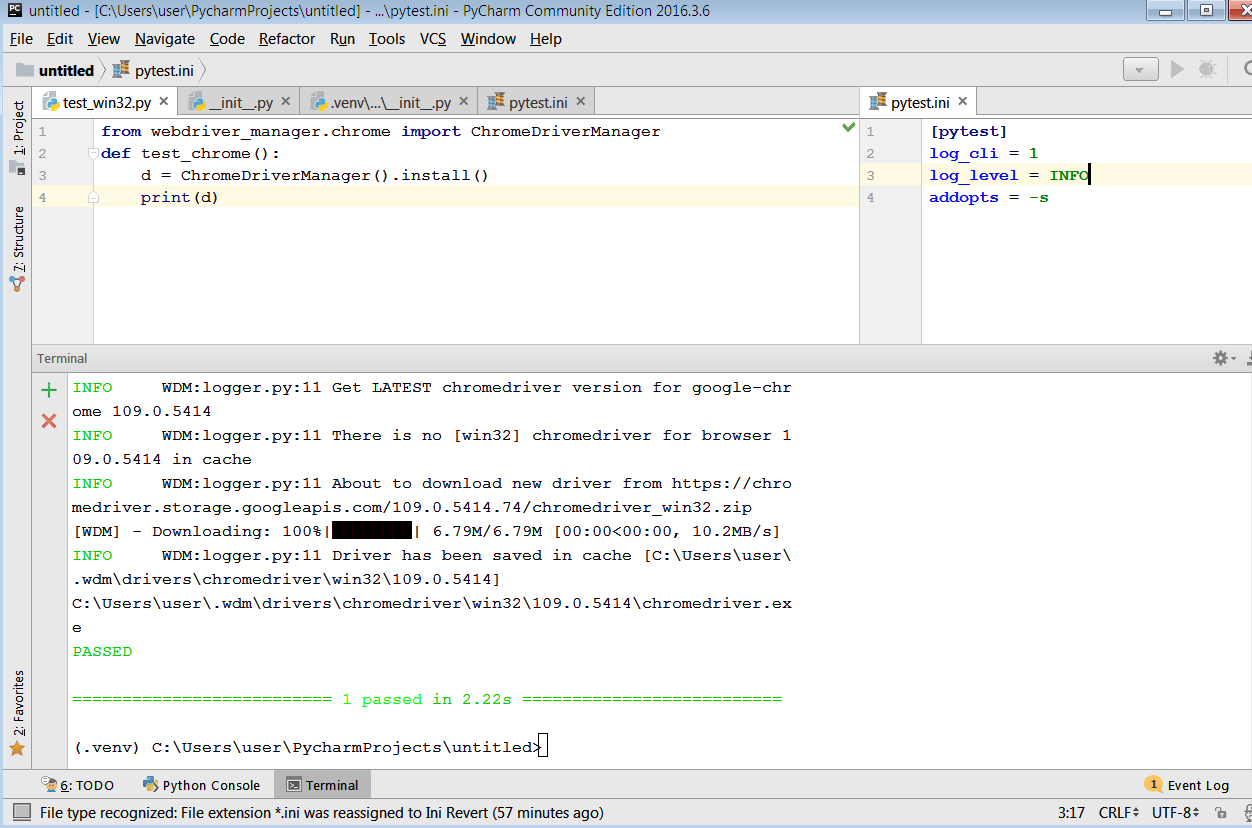Click the untitled project breadcrumb
The height and width of the screenshot is (828, 1252).
pos(56,70)
